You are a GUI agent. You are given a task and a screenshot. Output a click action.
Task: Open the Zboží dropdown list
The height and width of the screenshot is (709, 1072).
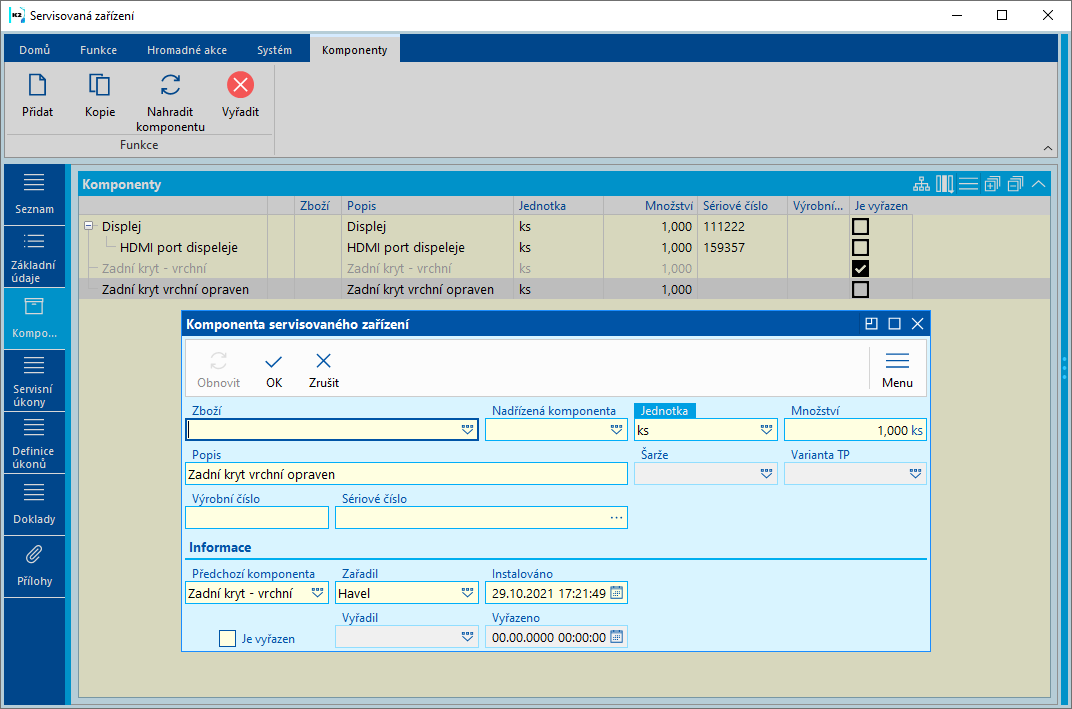point(467,430)
